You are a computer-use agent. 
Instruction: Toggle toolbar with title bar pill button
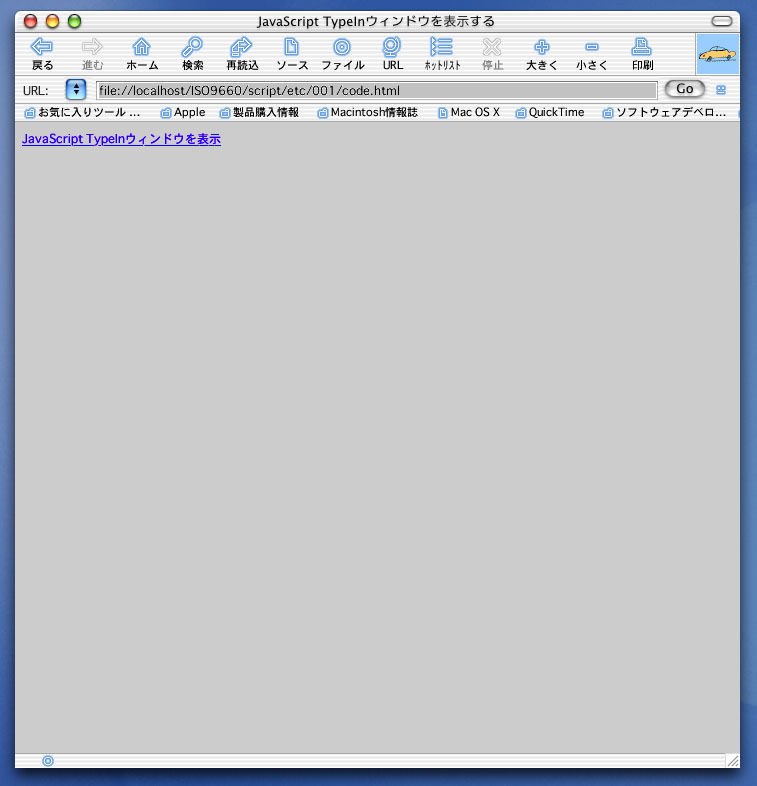(722, 21)
